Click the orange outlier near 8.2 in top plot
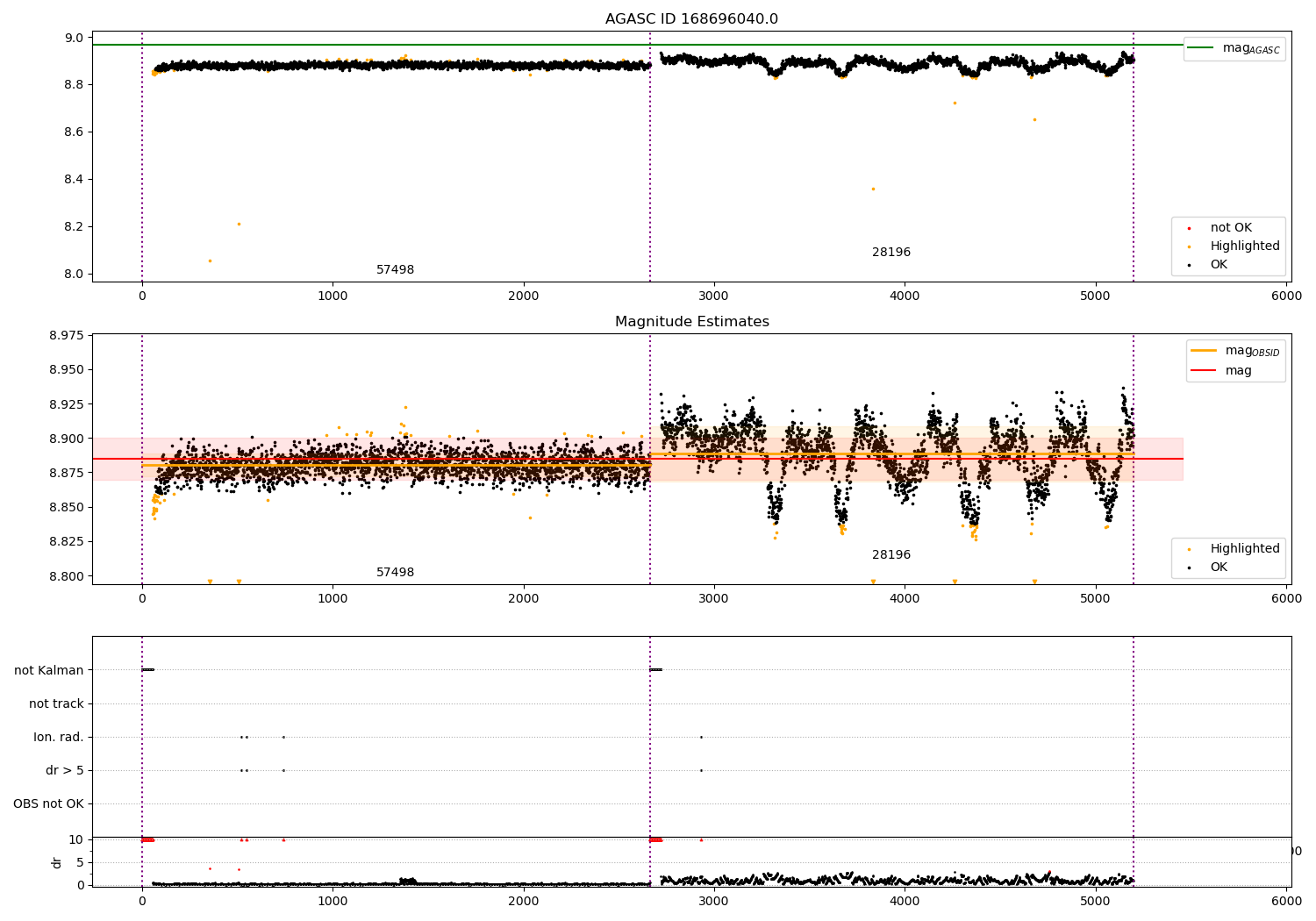1316x921 pixels. coord(239,224)
